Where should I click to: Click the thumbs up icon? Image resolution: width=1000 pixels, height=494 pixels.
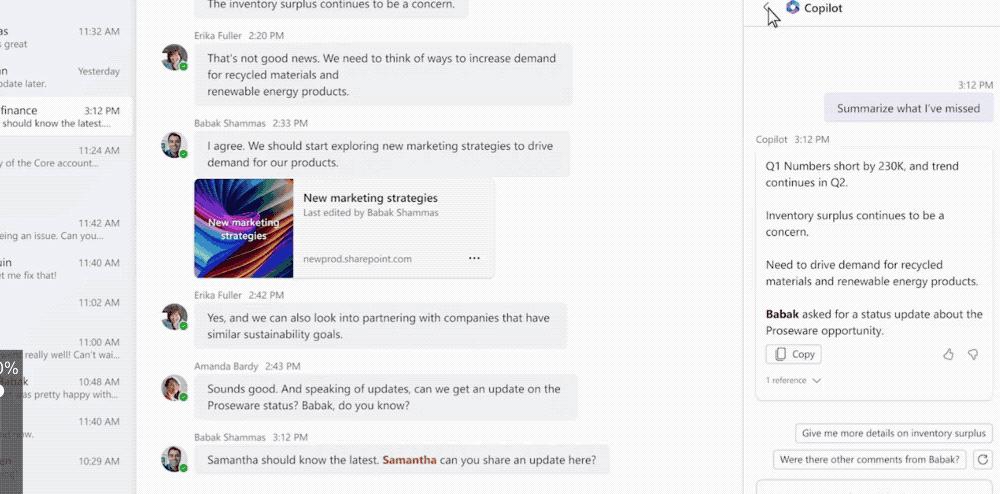click(948, 354)
